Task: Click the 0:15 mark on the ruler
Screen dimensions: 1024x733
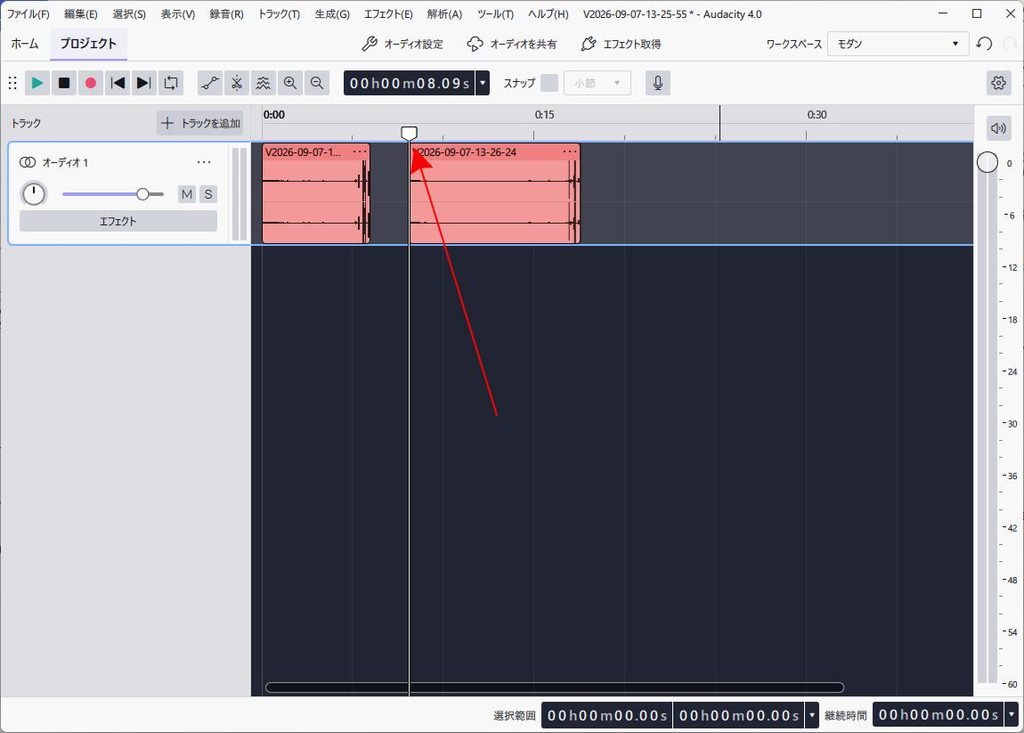Action: coord(544,115)
